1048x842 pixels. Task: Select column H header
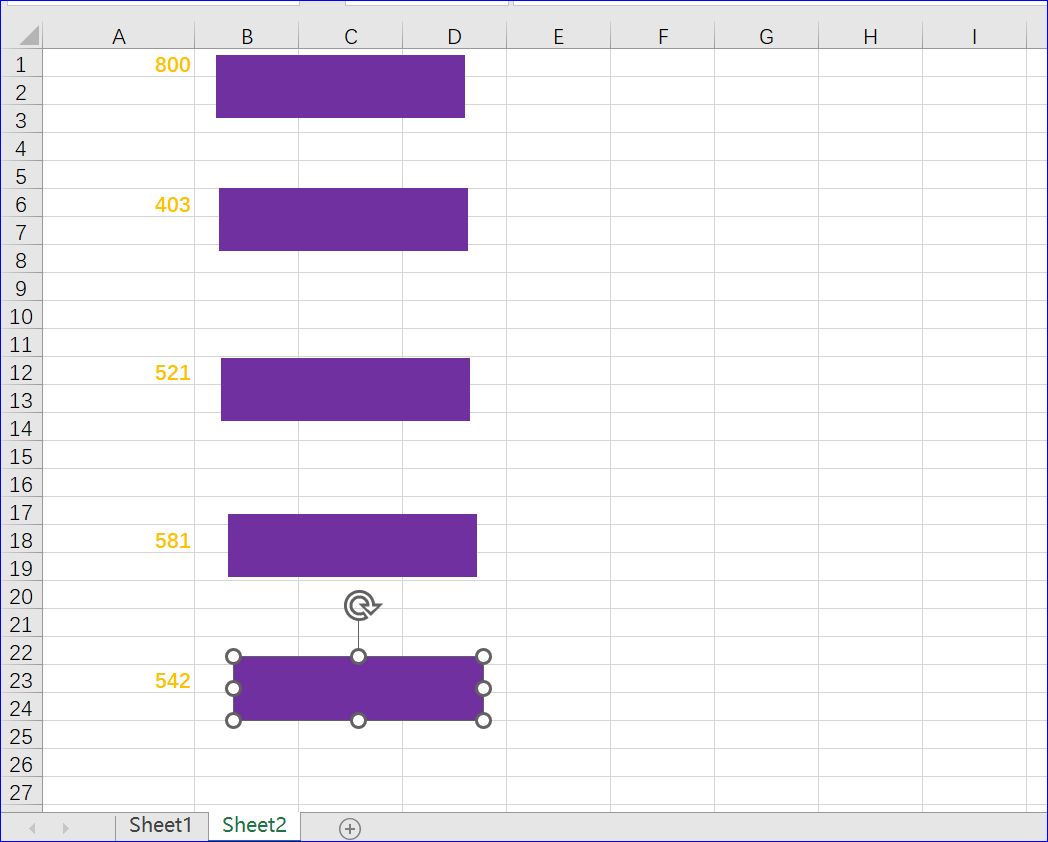870,36
